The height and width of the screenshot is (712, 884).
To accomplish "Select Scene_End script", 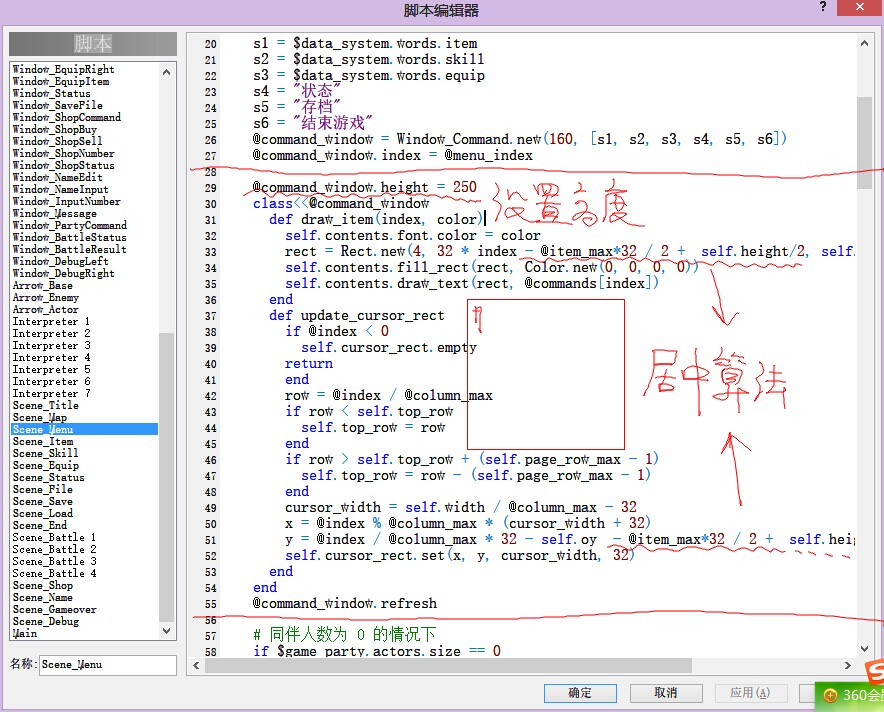I will point(40,525).
